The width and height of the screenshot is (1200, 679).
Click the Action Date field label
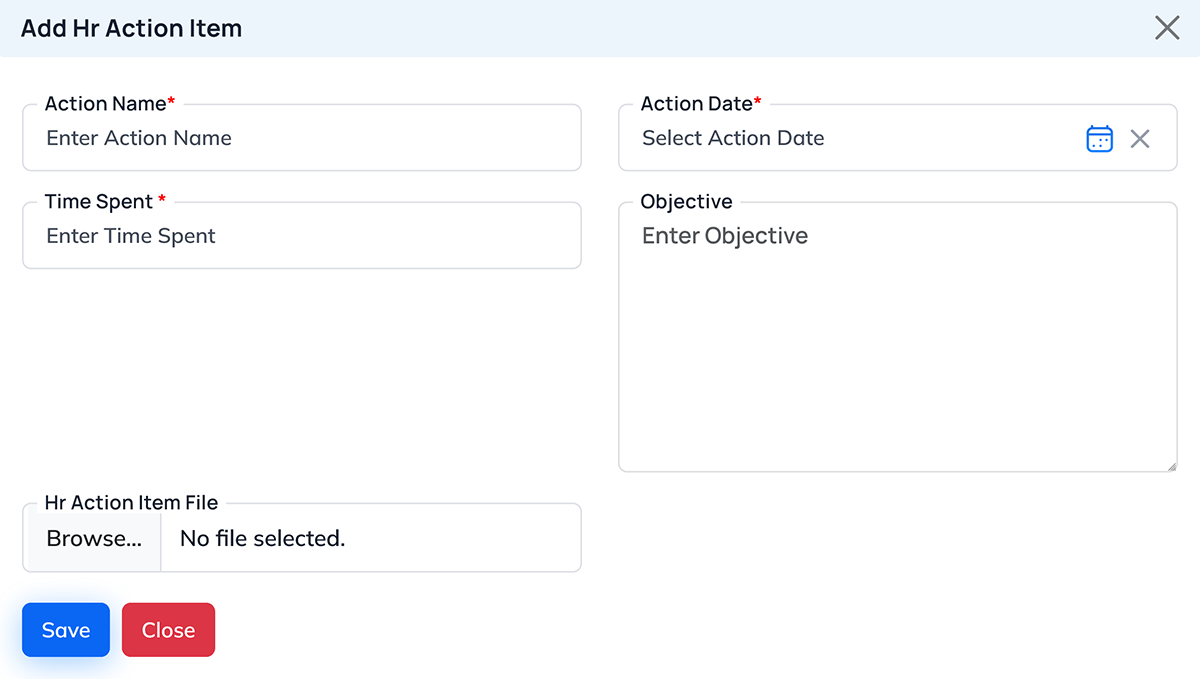(696, 104)
